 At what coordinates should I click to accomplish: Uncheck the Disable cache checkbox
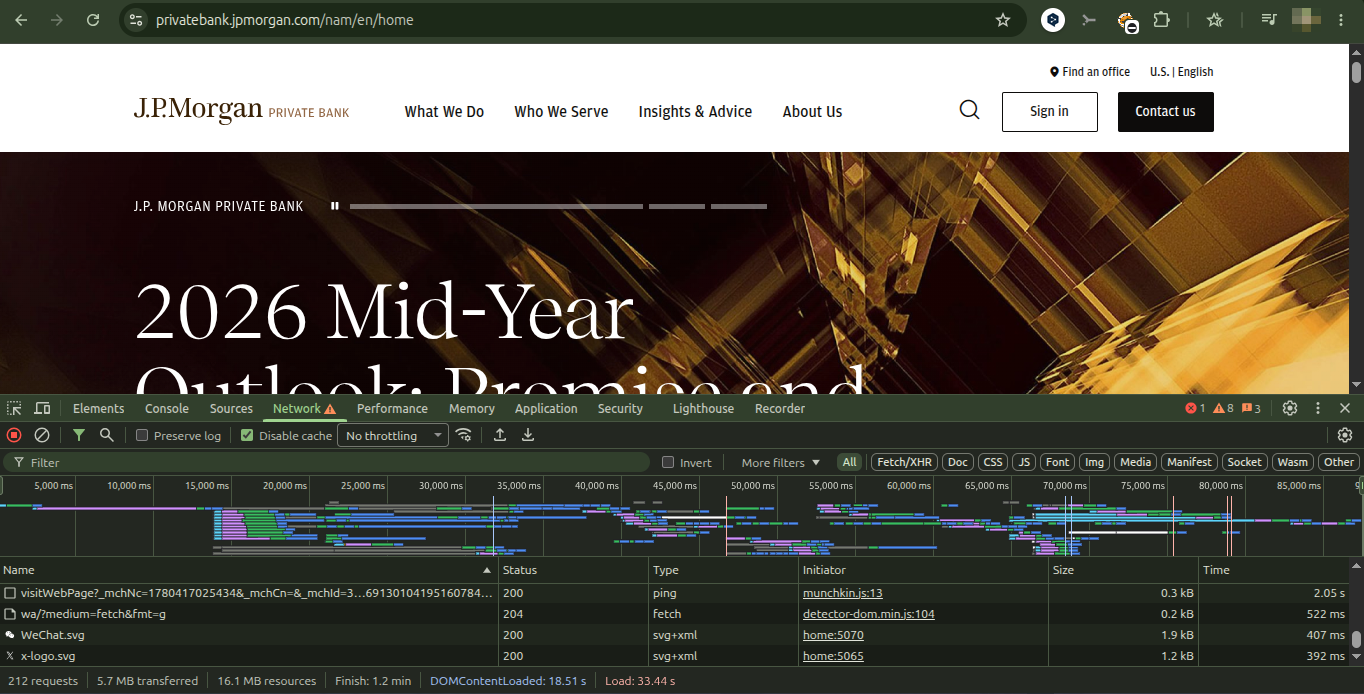(x=247, y=436)
